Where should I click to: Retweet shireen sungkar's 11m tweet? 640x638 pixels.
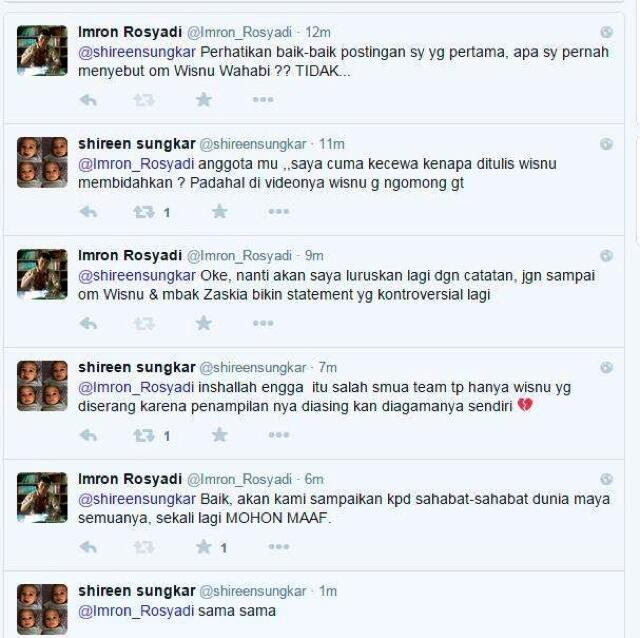click(144, 212)
